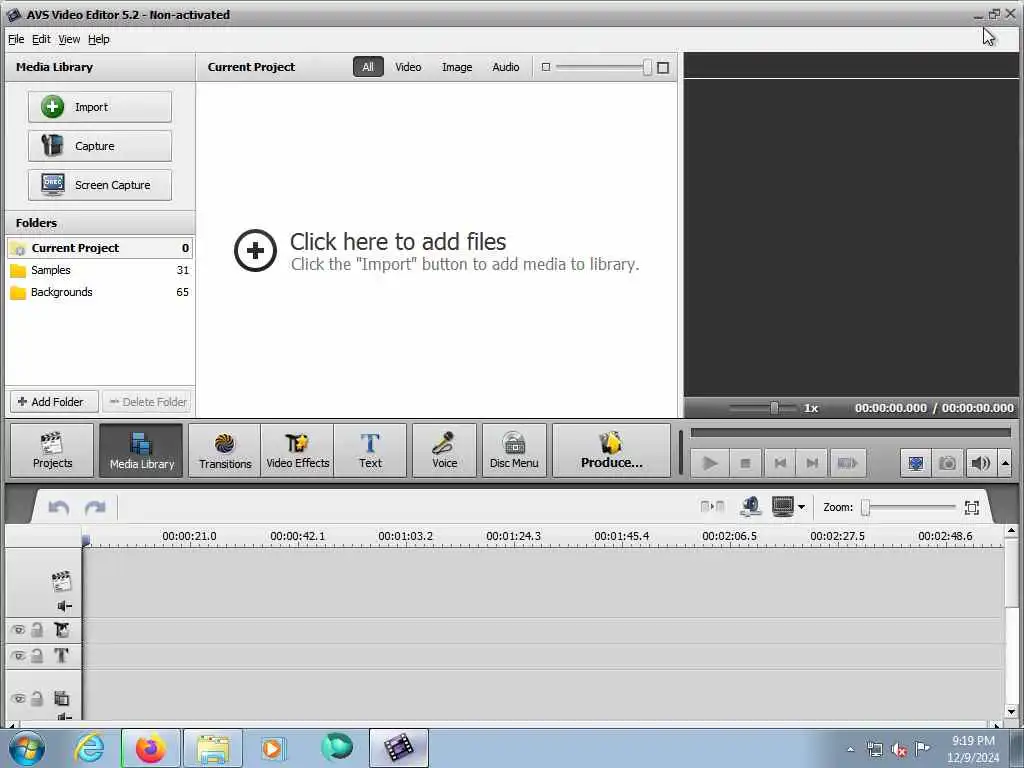Filter library by Audio
Viewport: 1024px width, 768px height.
(x=506, y=67)
